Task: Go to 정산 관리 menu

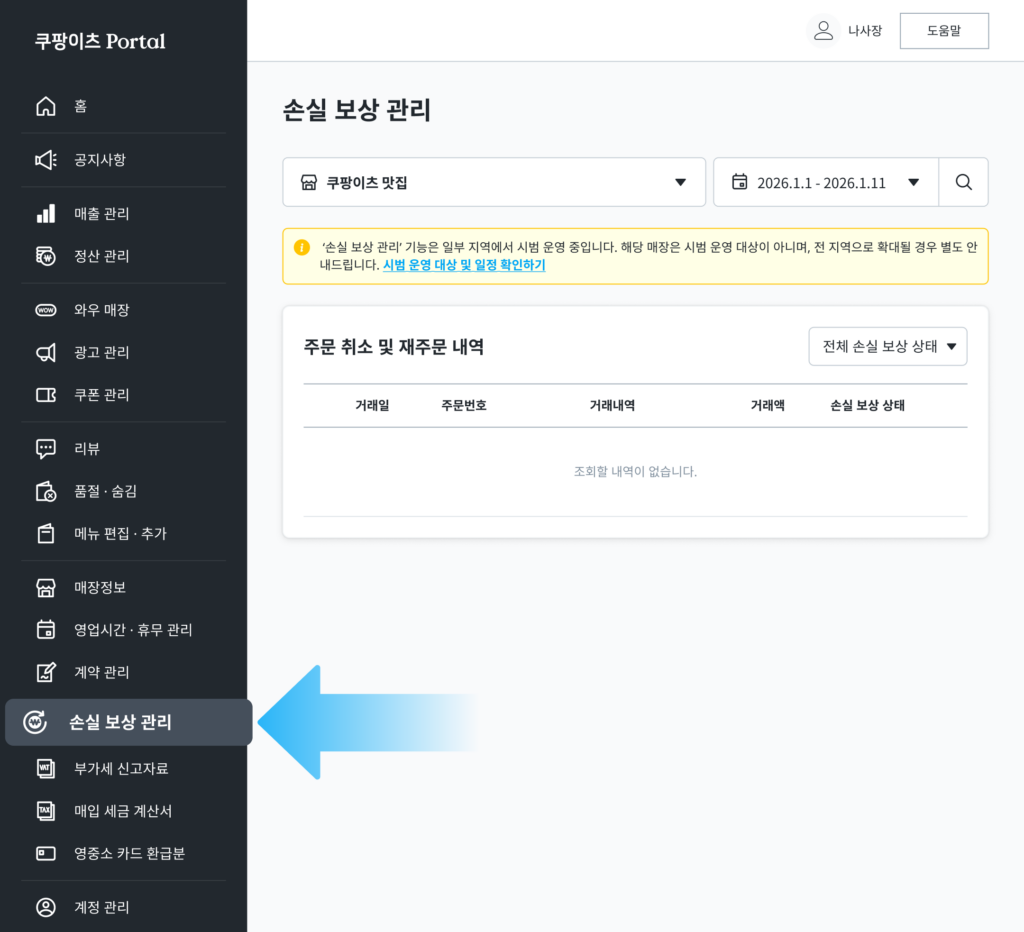Action: [x=101, y=256]
